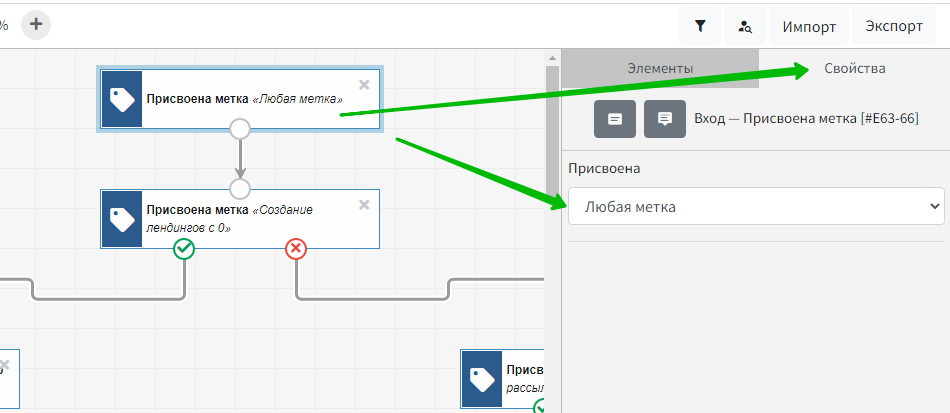Remove the «Любая метка» block with its X
The image size is (950, 413).
(364, 85)
